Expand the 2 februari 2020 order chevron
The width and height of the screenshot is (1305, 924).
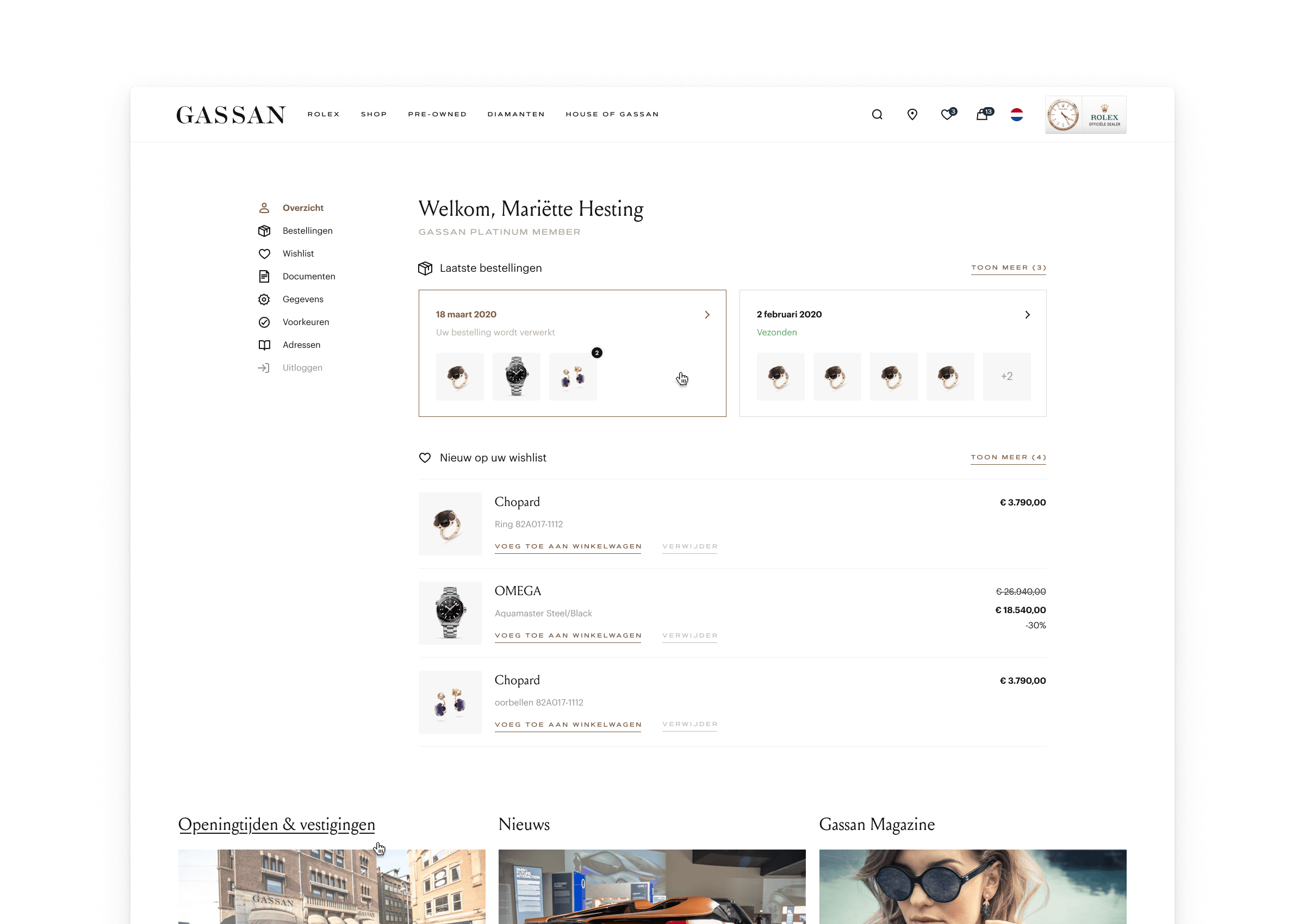click(1027, 315)
